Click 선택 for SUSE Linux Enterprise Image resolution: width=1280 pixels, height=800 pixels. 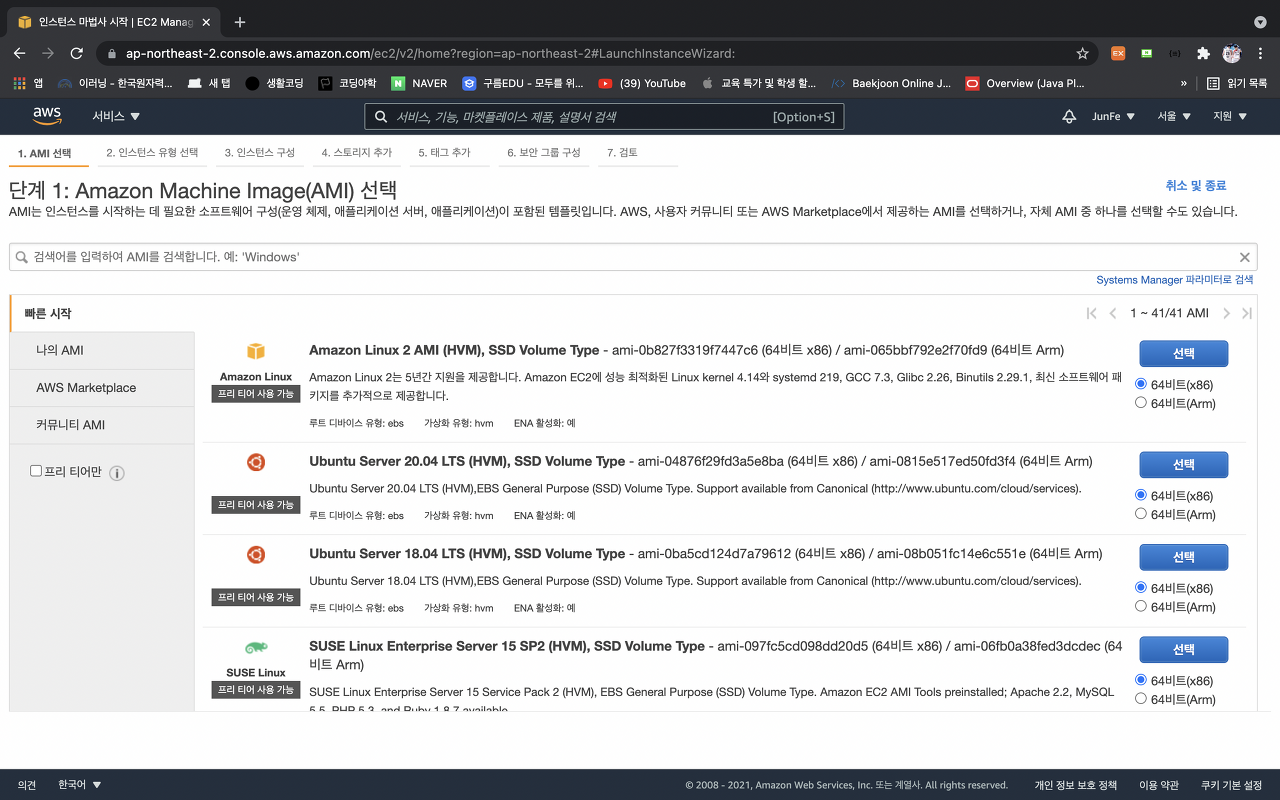point(1184,649)
